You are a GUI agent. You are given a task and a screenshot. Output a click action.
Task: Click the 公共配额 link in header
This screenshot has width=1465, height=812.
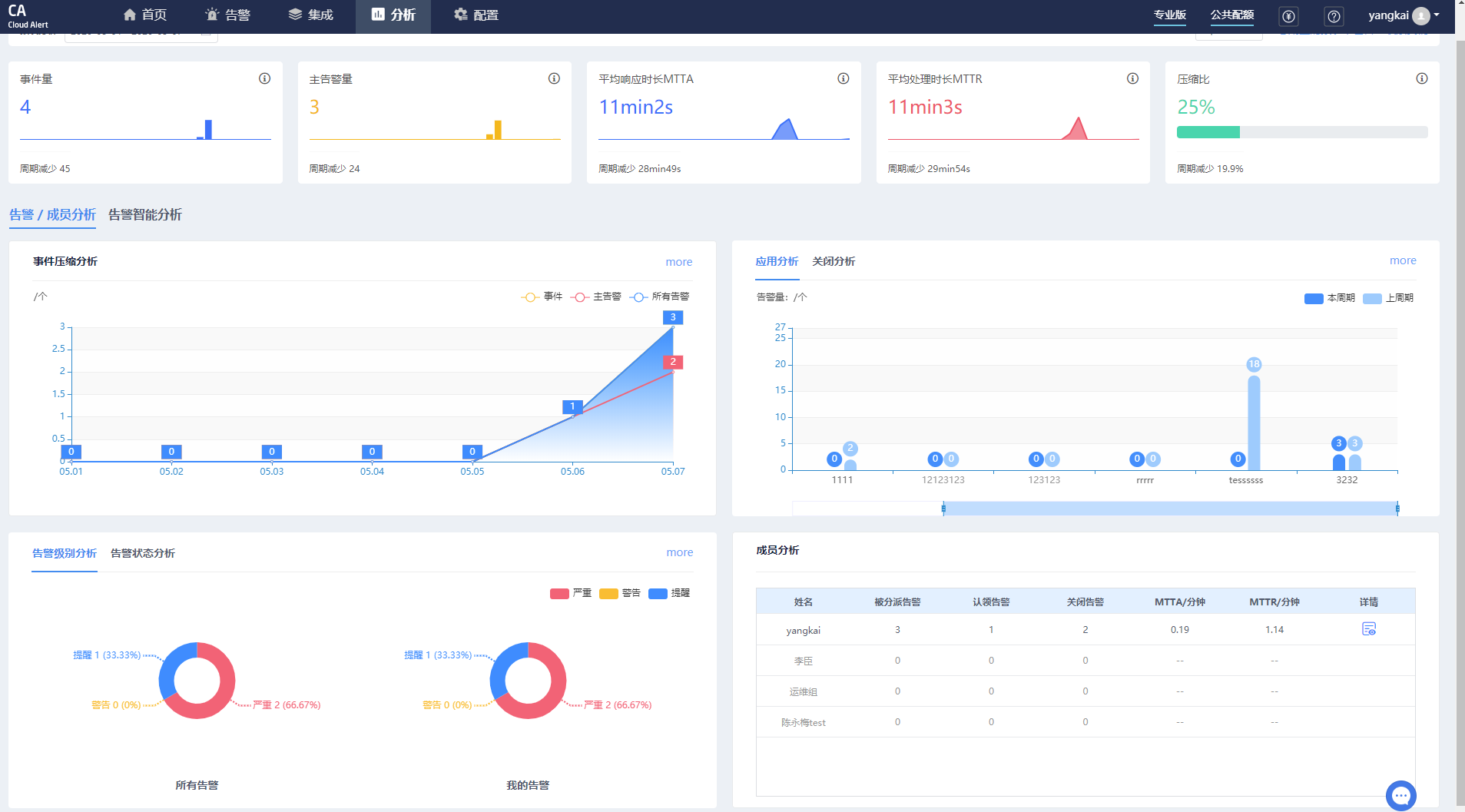pos(1232,15)
